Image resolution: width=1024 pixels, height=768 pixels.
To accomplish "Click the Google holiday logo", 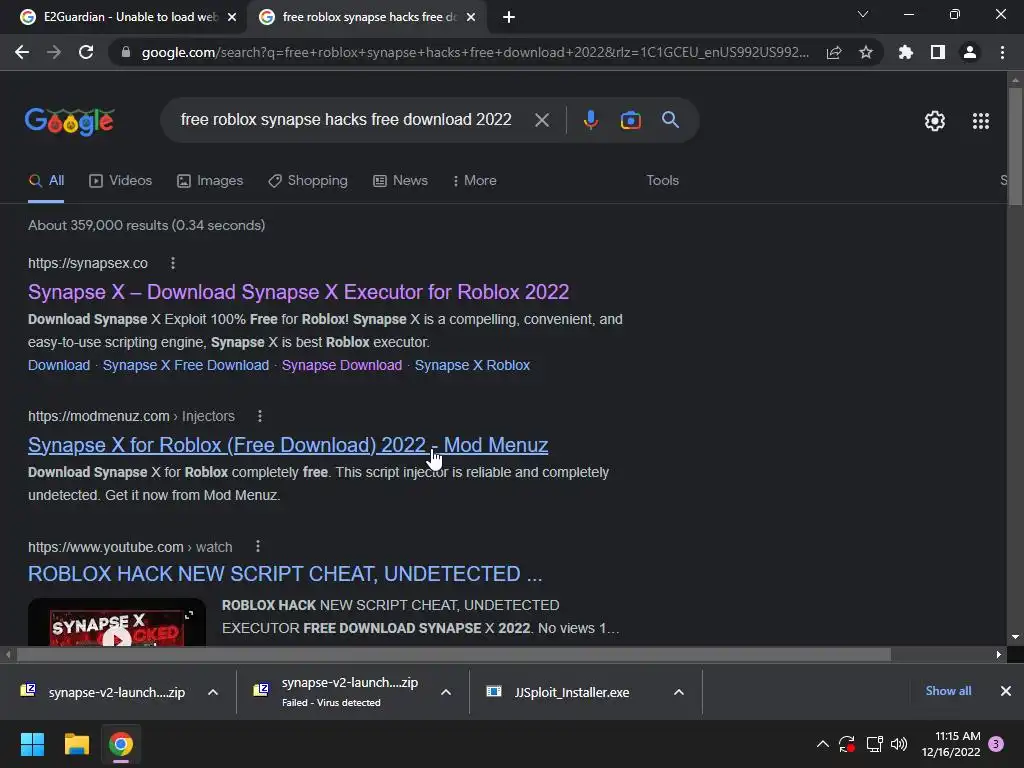I will pyautogui.click(x=70, y=121).
